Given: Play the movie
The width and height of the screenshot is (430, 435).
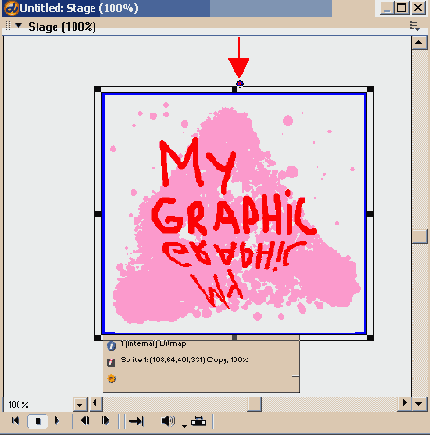Looking at the screenshot, I should pyautogui.click(x=57, y=421).
